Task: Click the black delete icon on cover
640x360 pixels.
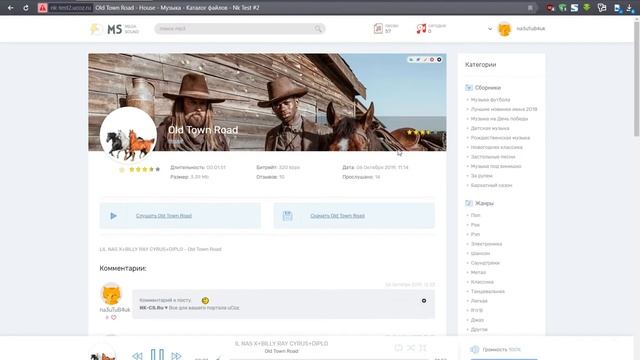Action: [x=439, y=60]
